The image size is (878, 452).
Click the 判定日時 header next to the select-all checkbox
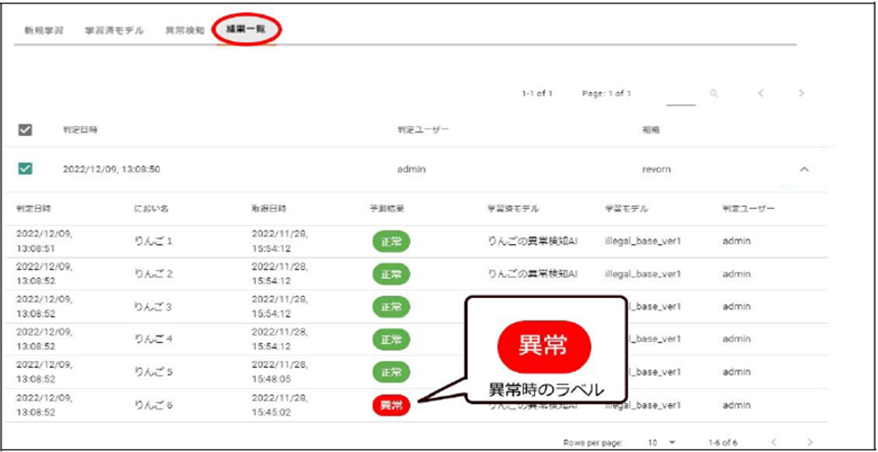80,130
